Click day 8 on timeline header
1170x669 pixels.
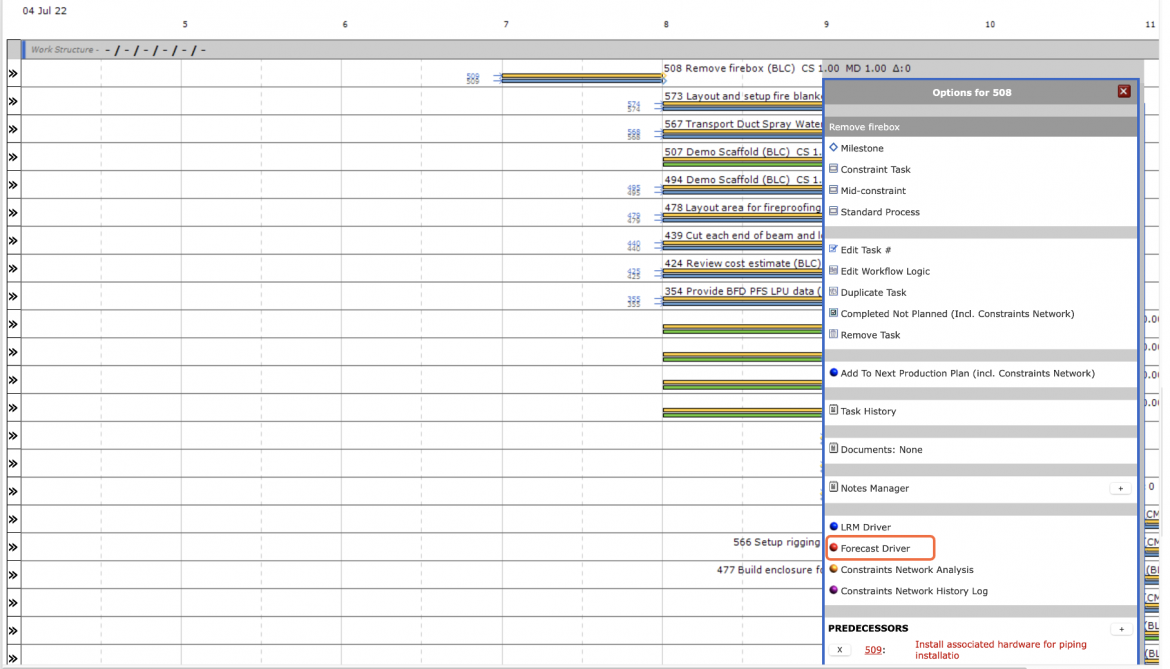click(x=666, y=25)
